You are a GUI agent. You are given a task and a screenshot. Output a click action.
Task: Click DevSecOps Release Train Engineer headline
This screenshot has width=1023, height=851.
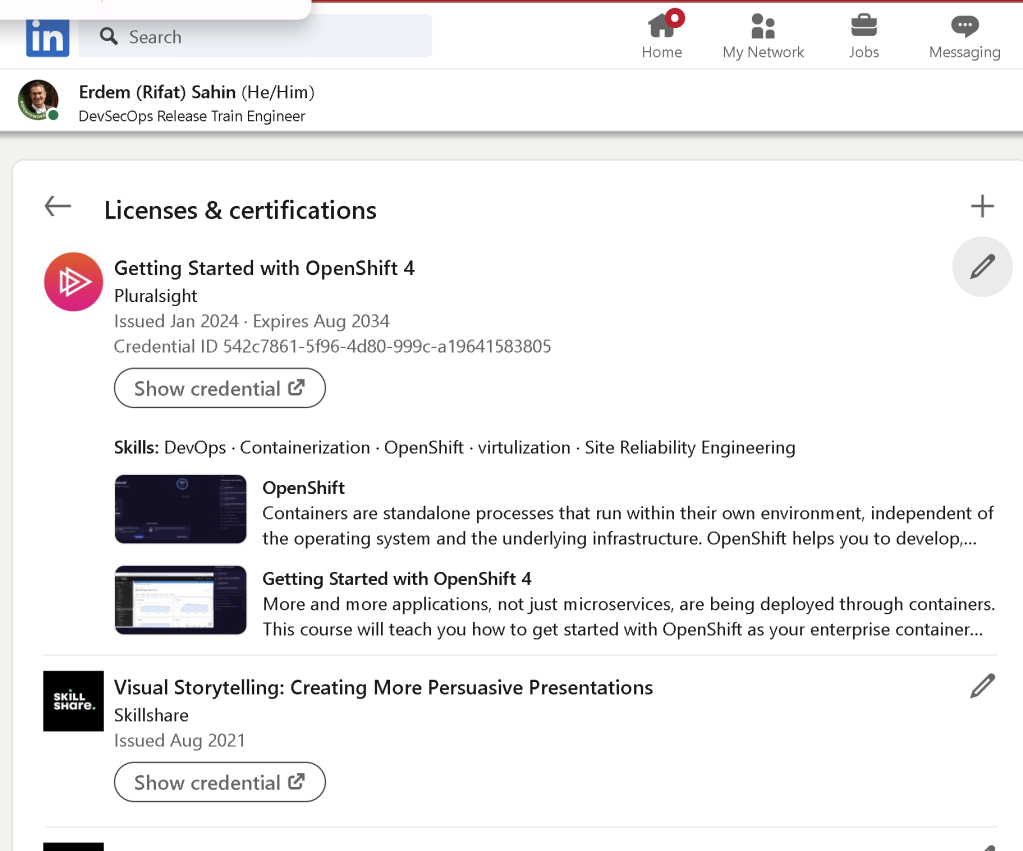coord(192,116)
